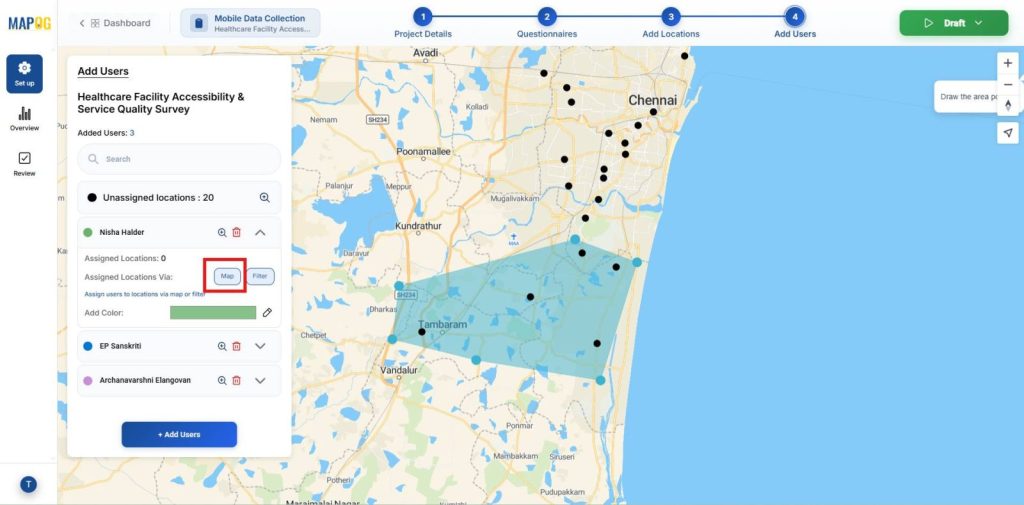Zoom out on the map
Image resolution: width=1024 pixels, height=505 pixels.
coord(1008,85)
